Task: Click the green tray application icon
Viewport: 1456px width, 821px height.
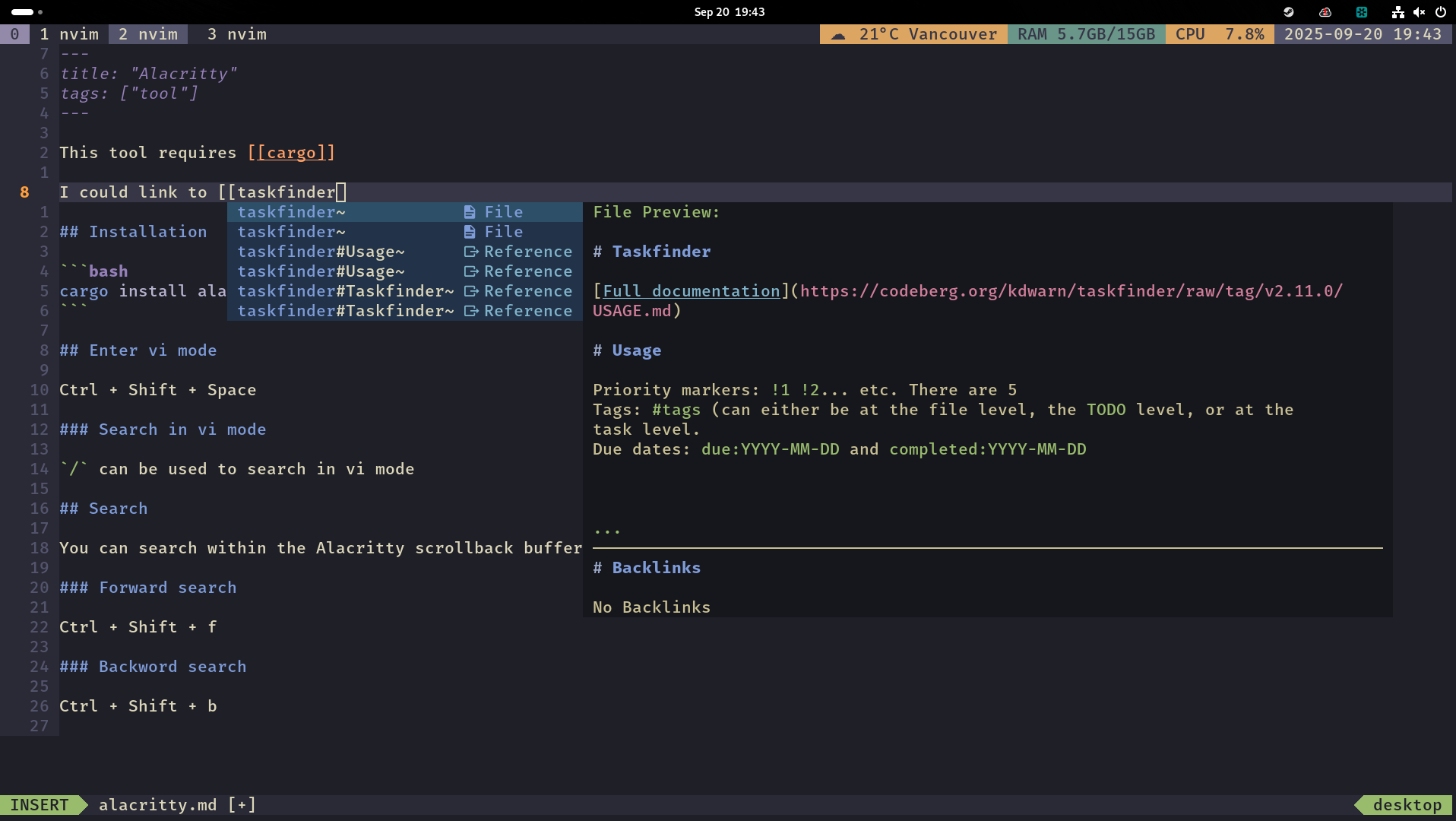Action: click(1362, 12)
